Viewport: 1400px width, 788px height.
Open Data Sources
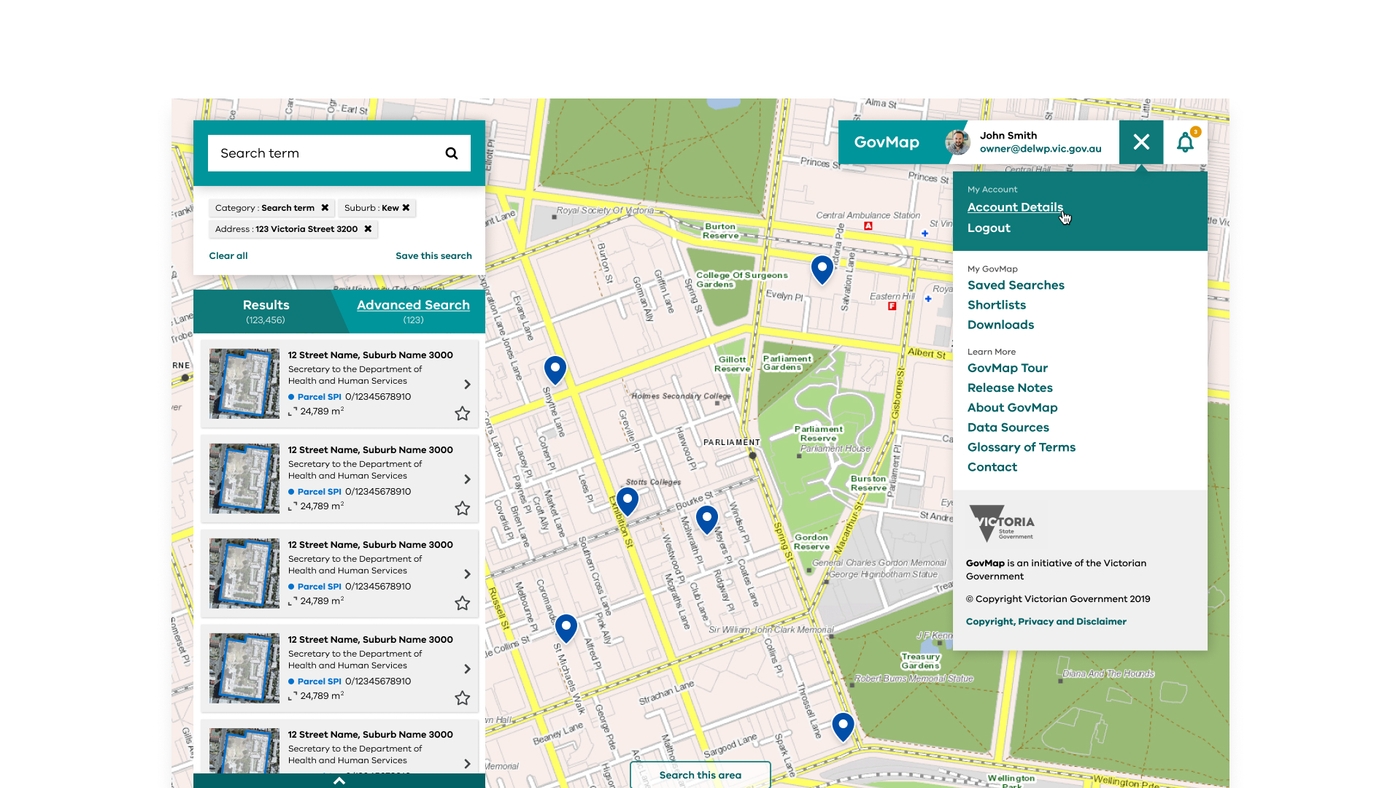click(1008, 428)
